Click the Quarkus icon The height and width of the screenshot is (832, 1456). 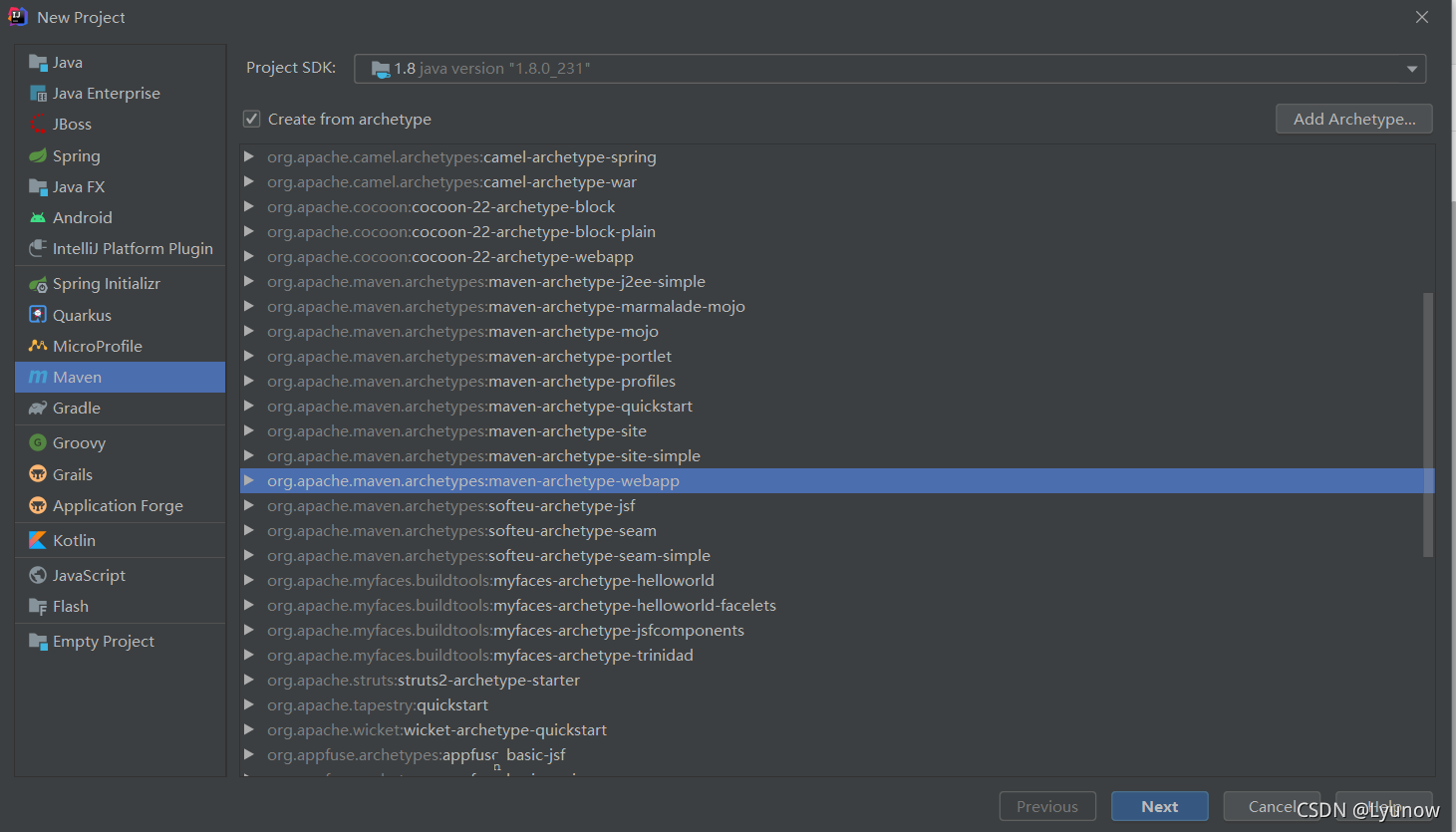click(x=38, y=315)
